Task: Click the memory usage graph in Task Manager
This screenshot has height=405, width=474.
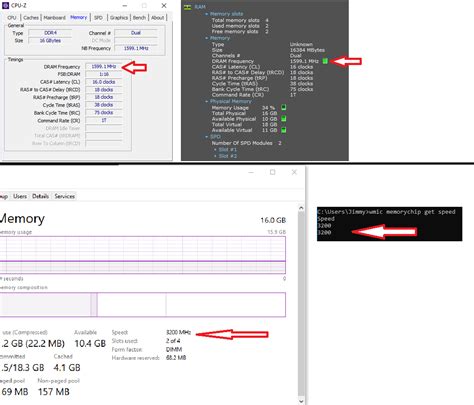Action: click(x=143, y=255)
